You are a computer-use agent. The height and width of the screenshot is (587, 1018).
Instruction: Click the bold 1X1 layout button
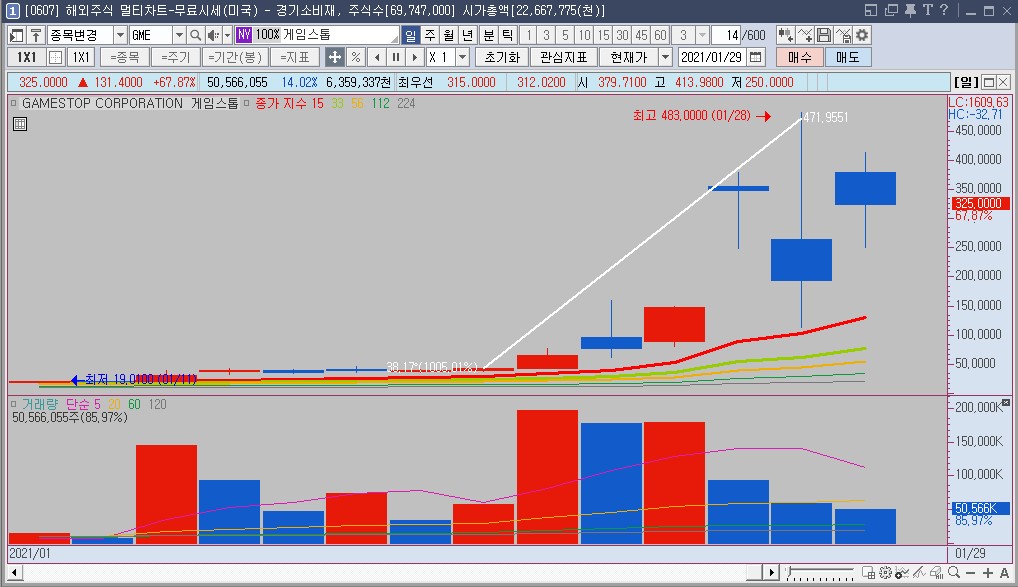(x=26, y=57)
